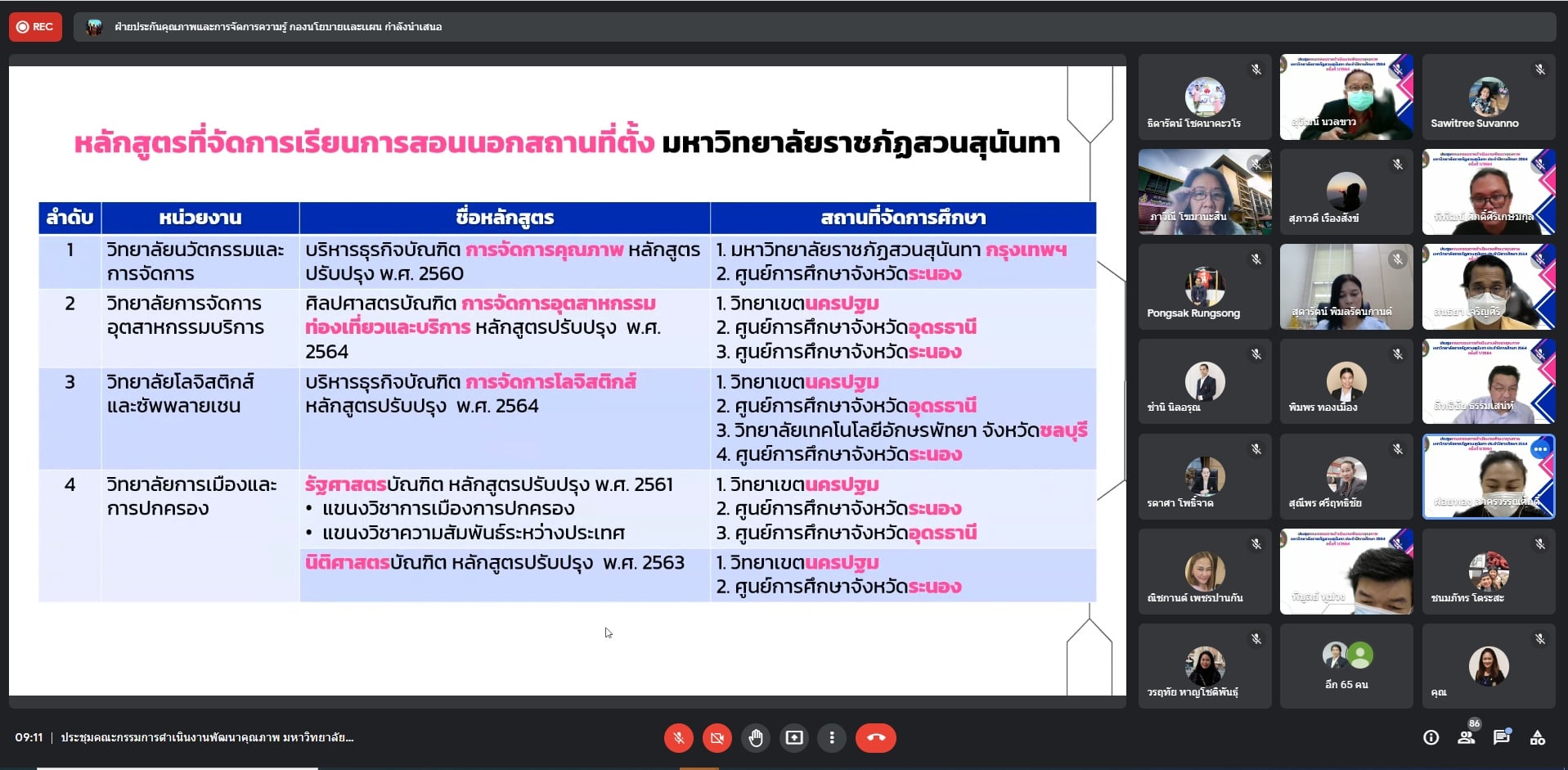The height and width of the screenshot is (770, 1568).
Task: Select Sawitree Suvanno's participant tile
Action: (x=1488, y=97)
